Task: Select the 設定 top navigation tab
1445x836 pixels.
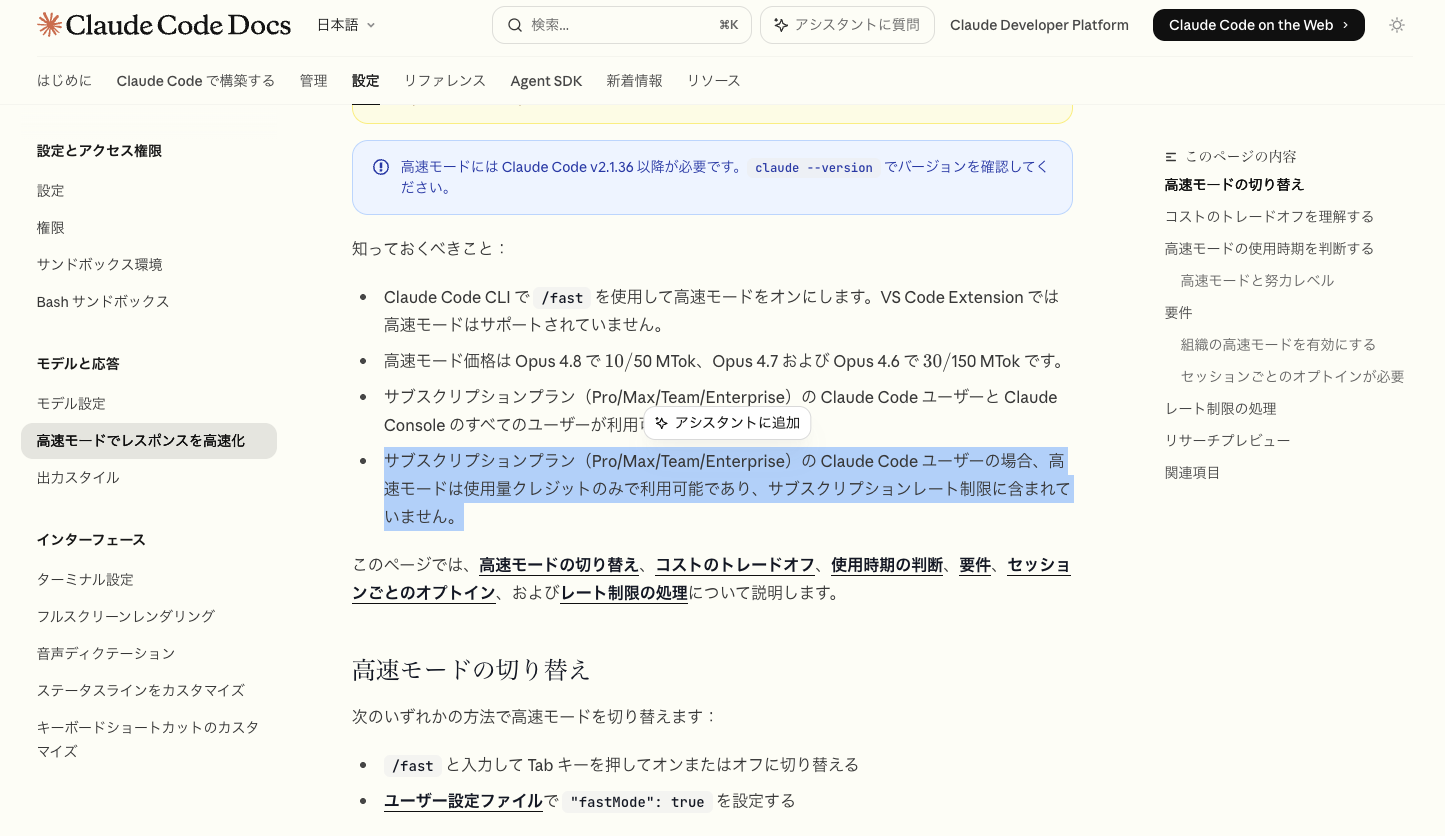Action: pos(366,81)
